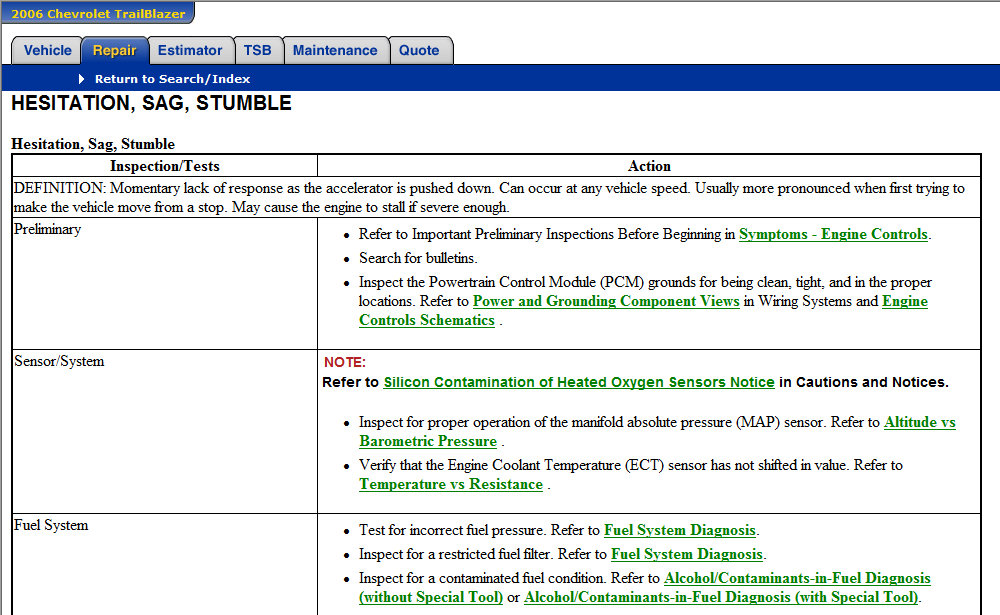Open Fuel System Diagnosis link for restricted filter
The height and width of the screenshot is (615, 1000).
click(x=687, y=554)
